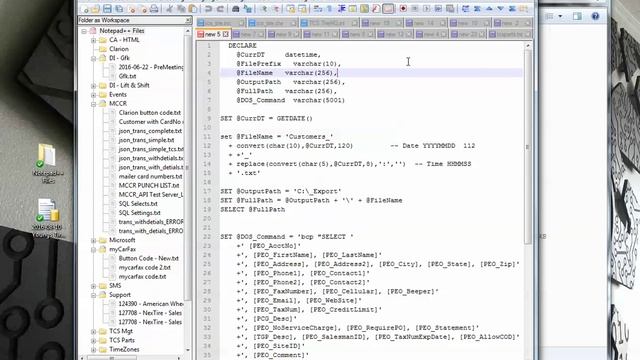The width and height of the screenshot is (640, 360).
Task: Cut selection using the scissors icon
Action: click(x=170, y=9)
